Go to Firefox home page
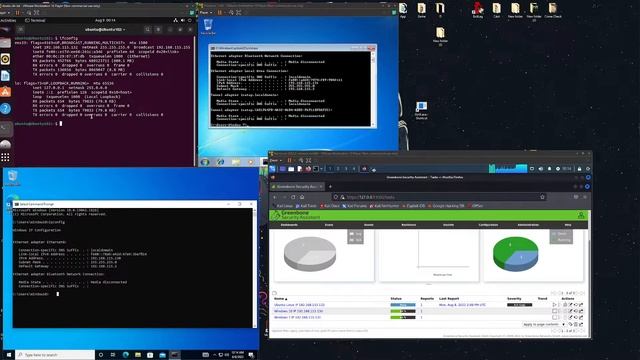Viewport: 640px width, 360px height. (x=302, y=197)
